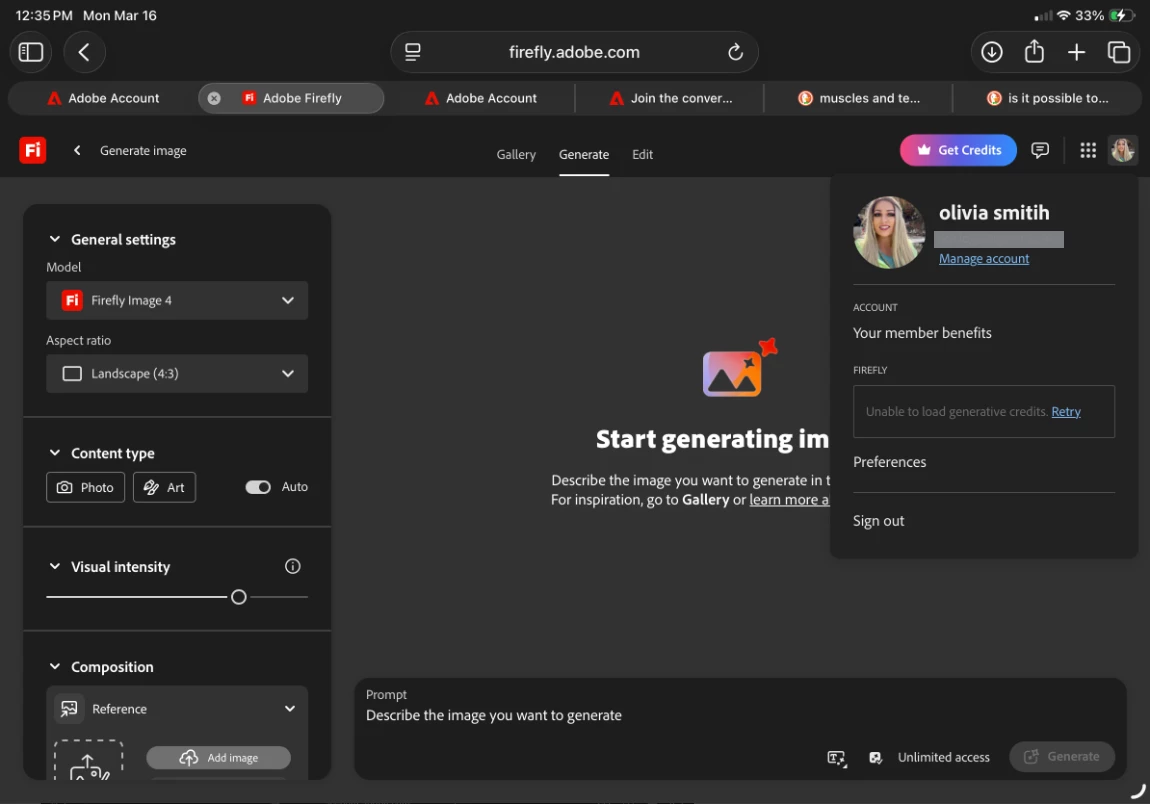This screenshot has height=804, width=1150.
Task: Open the page settings icon in address bar
Action: pos(413,52)
